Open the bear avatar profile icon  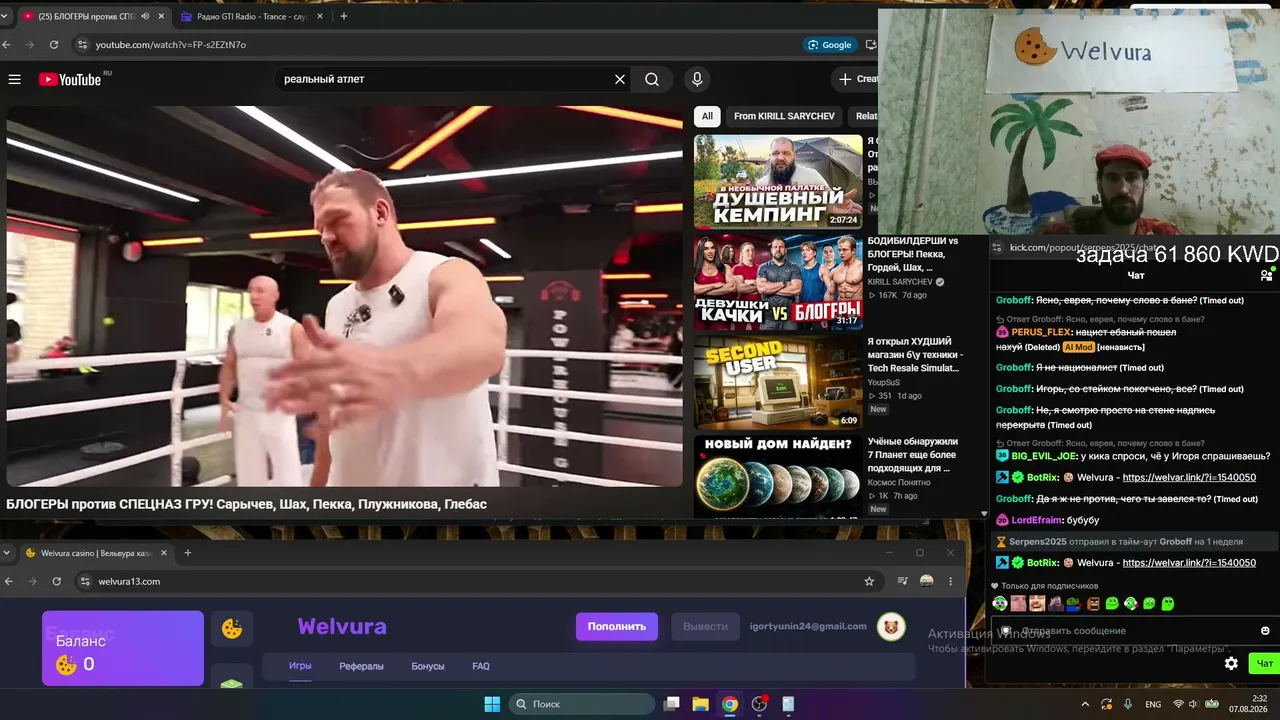891,626
